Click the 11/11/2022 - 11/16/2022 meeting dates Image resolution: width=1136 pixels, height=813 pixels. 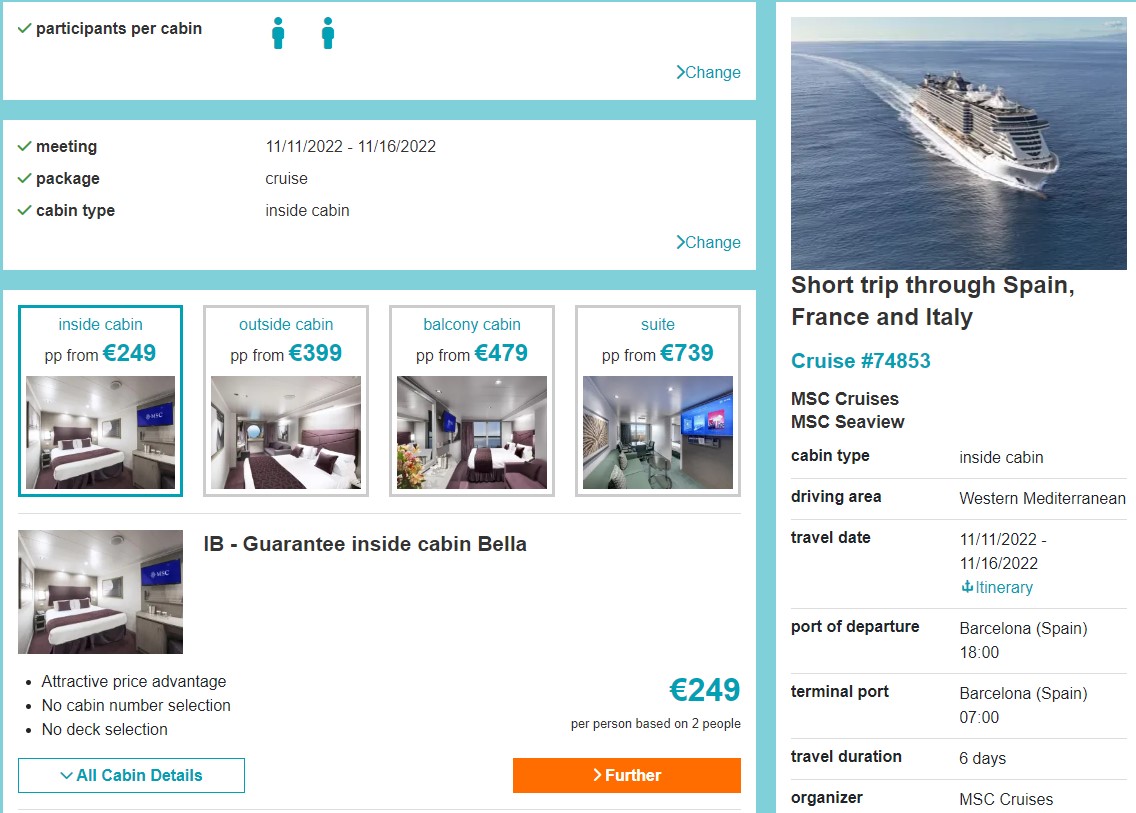(x=351, y=146)
